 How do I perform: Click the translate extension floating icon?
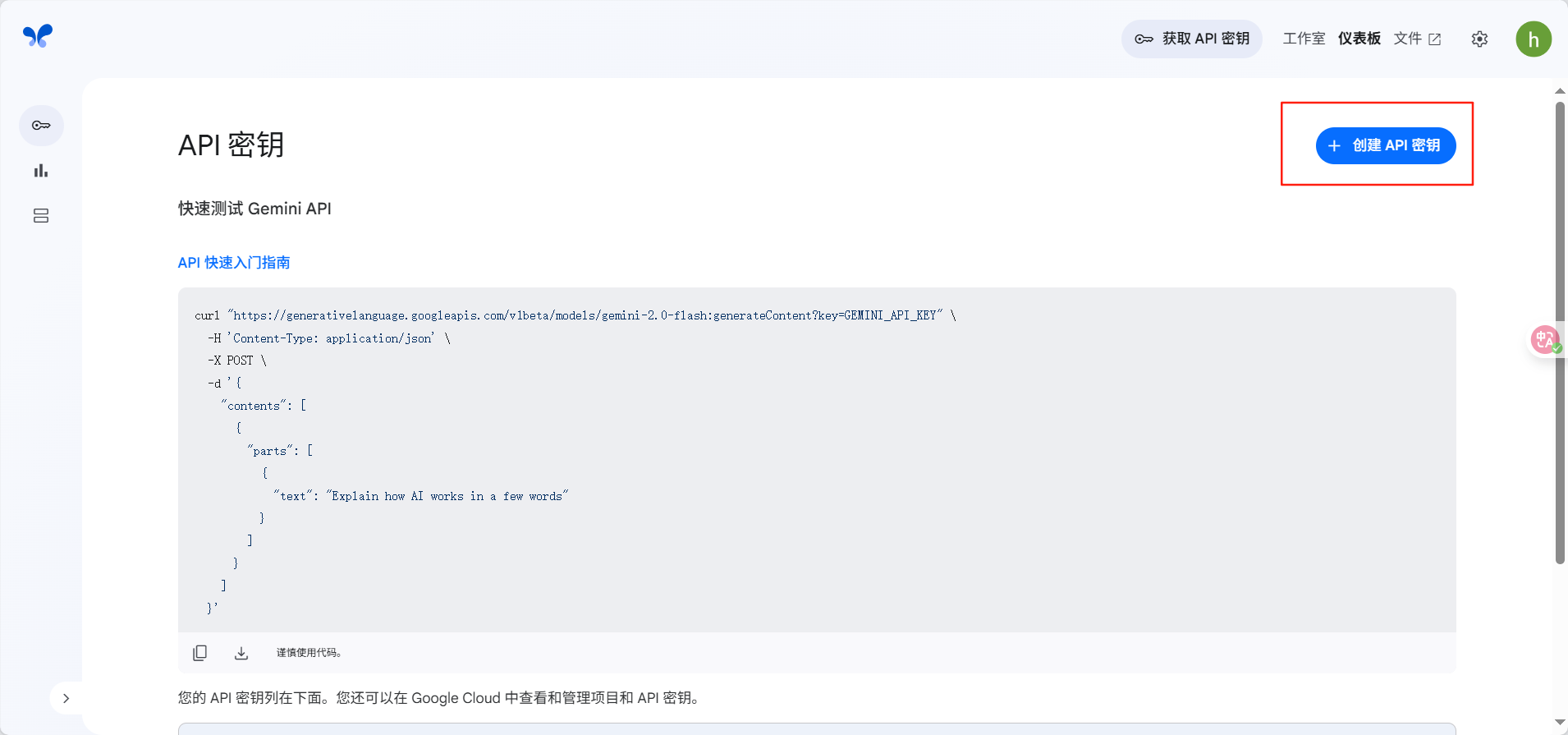[1547, 339]
